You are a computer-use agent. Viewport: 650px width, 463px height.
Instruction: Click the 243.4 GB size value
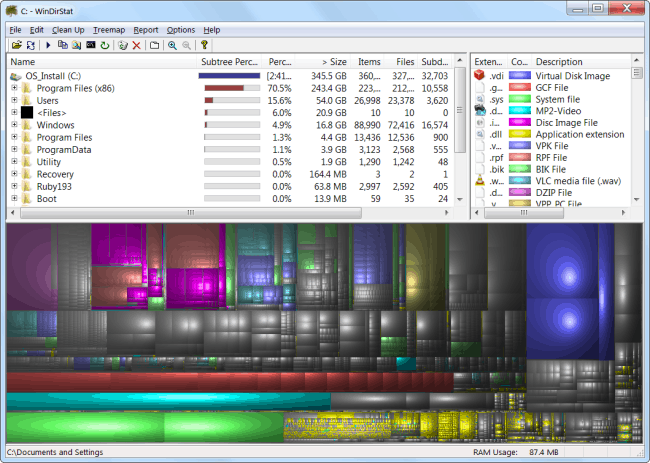(x=329, y=88)
